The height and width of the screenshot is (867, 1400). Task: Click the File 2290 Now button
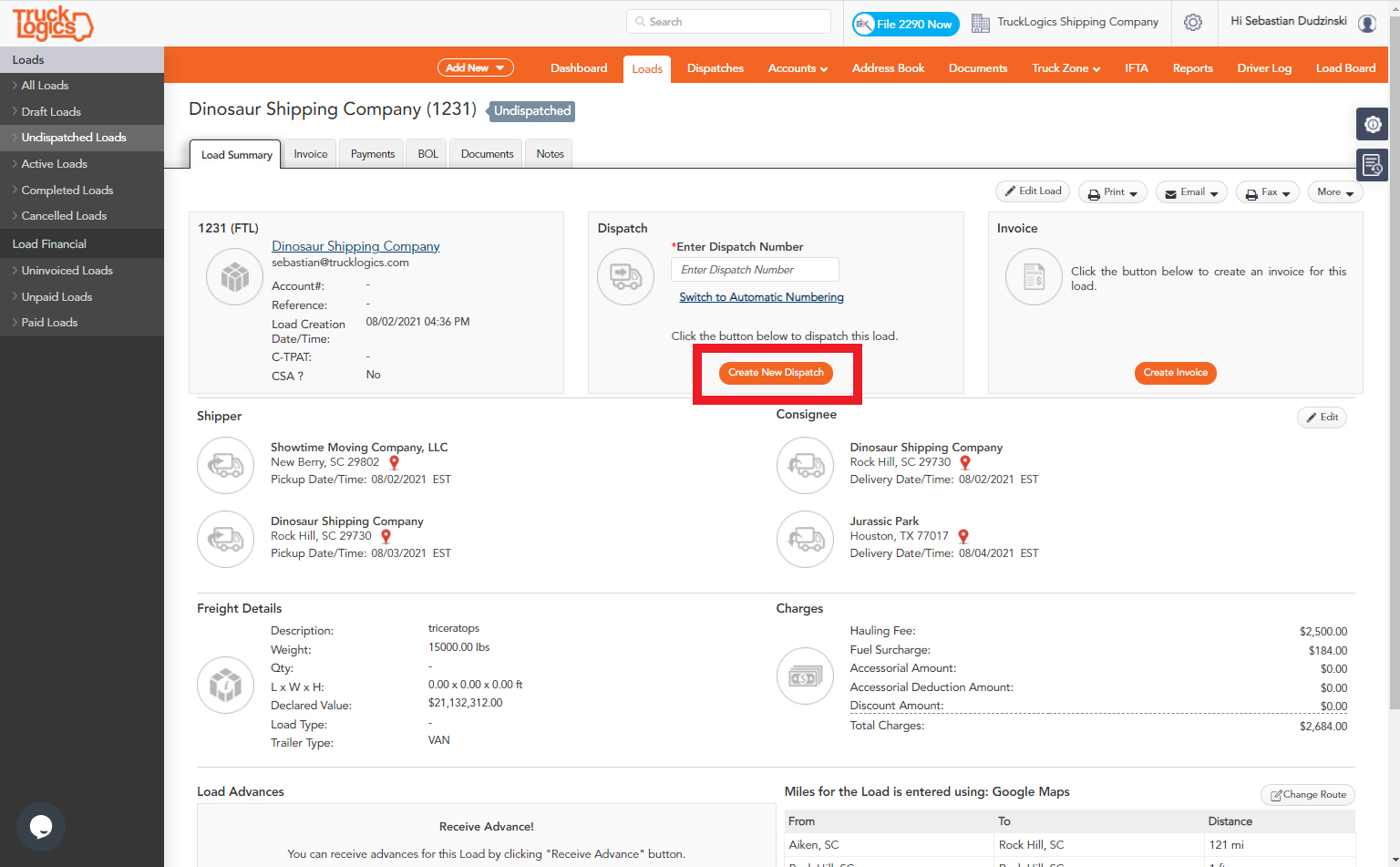tap(904, 24)
